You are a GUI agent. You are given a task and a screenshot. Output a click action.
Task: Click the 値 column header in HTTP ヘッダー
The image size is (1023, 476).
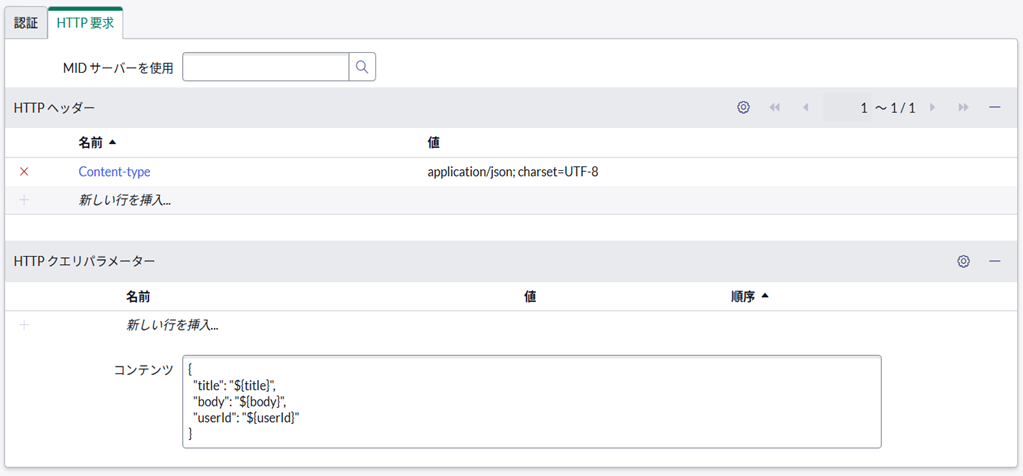pyautogui.click(x=433, y=142)
